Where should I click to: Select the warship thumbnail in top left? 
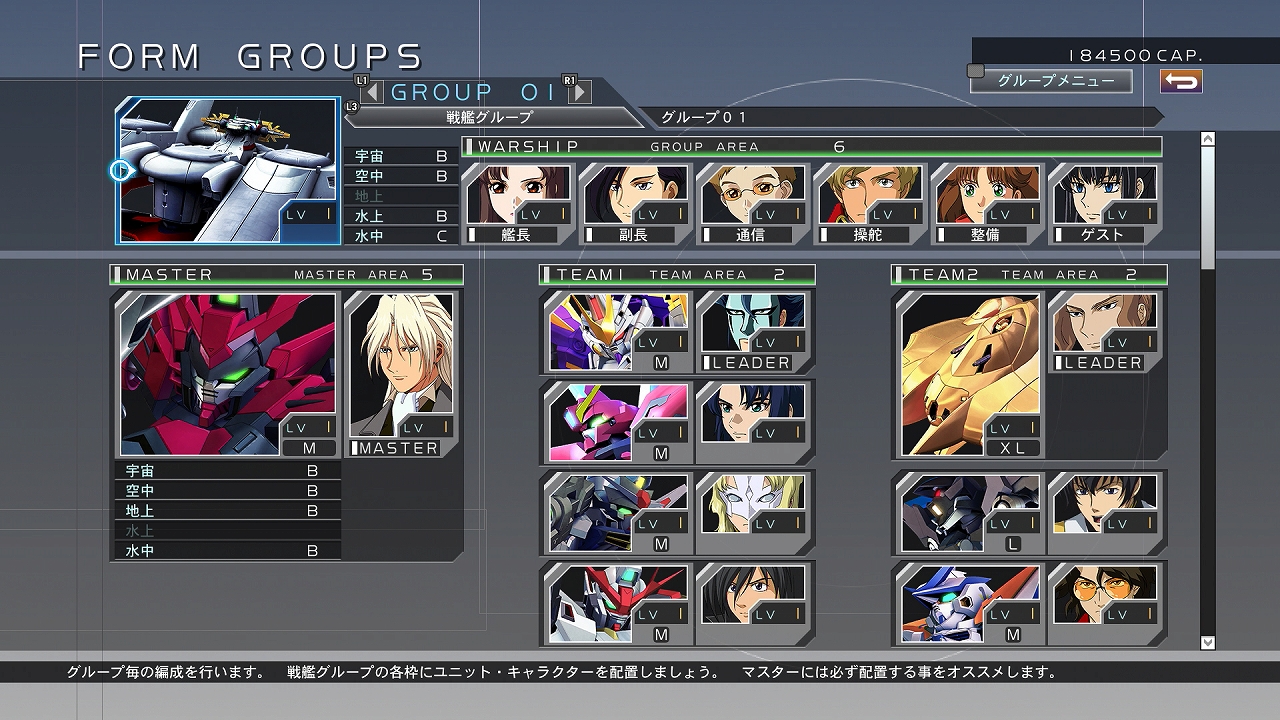coord(226,170)
